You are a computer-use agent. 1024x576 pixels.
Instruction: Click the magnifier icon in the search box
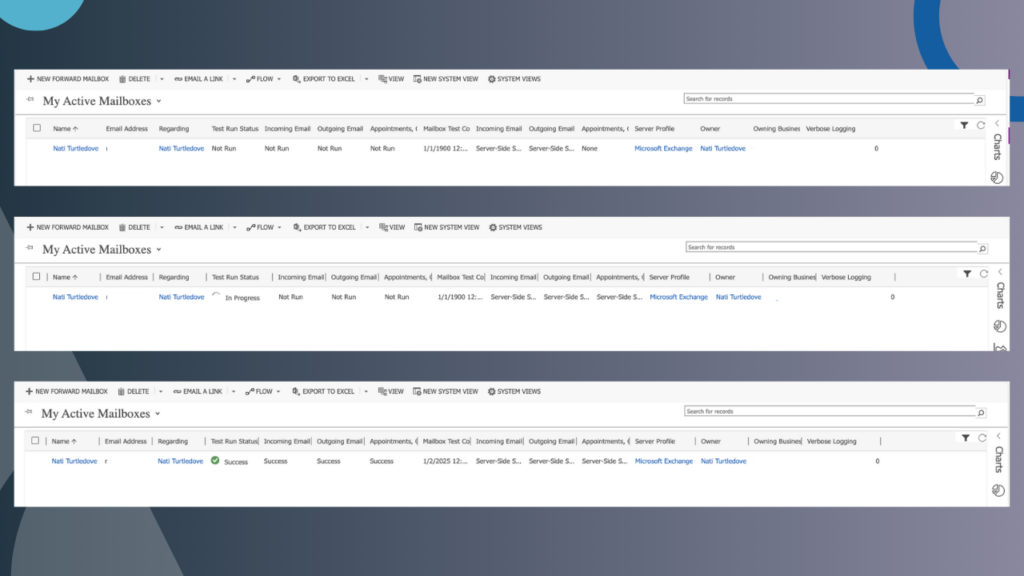(980, 99)
